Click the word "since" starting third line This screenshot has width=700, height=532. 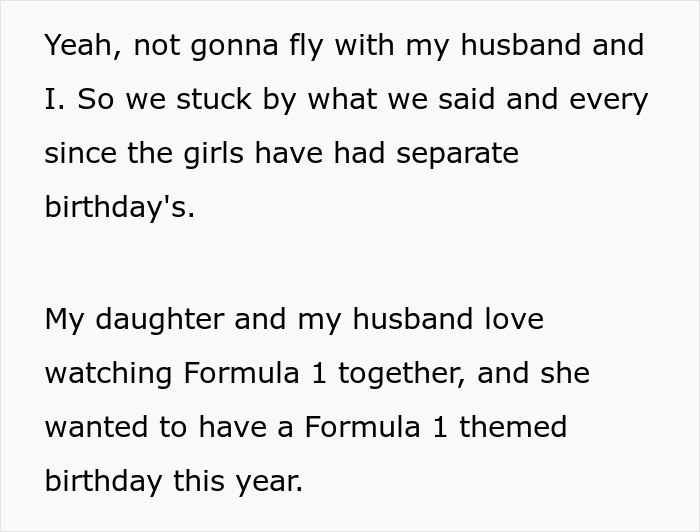click(79, 154)
